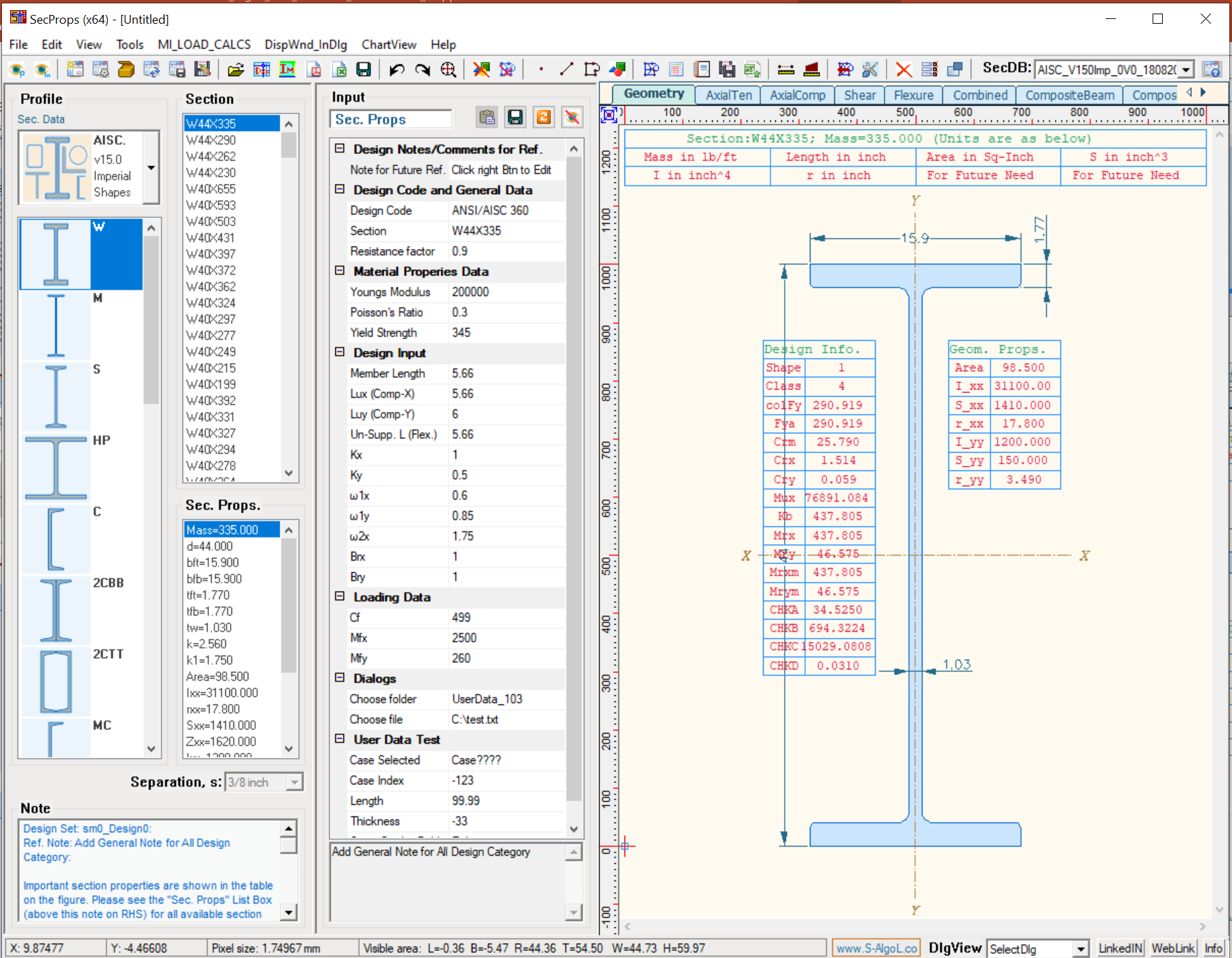Collapse the Design Notes/Comments group
The width and height of the screenshot is (1232, 958).
[339, 149]
